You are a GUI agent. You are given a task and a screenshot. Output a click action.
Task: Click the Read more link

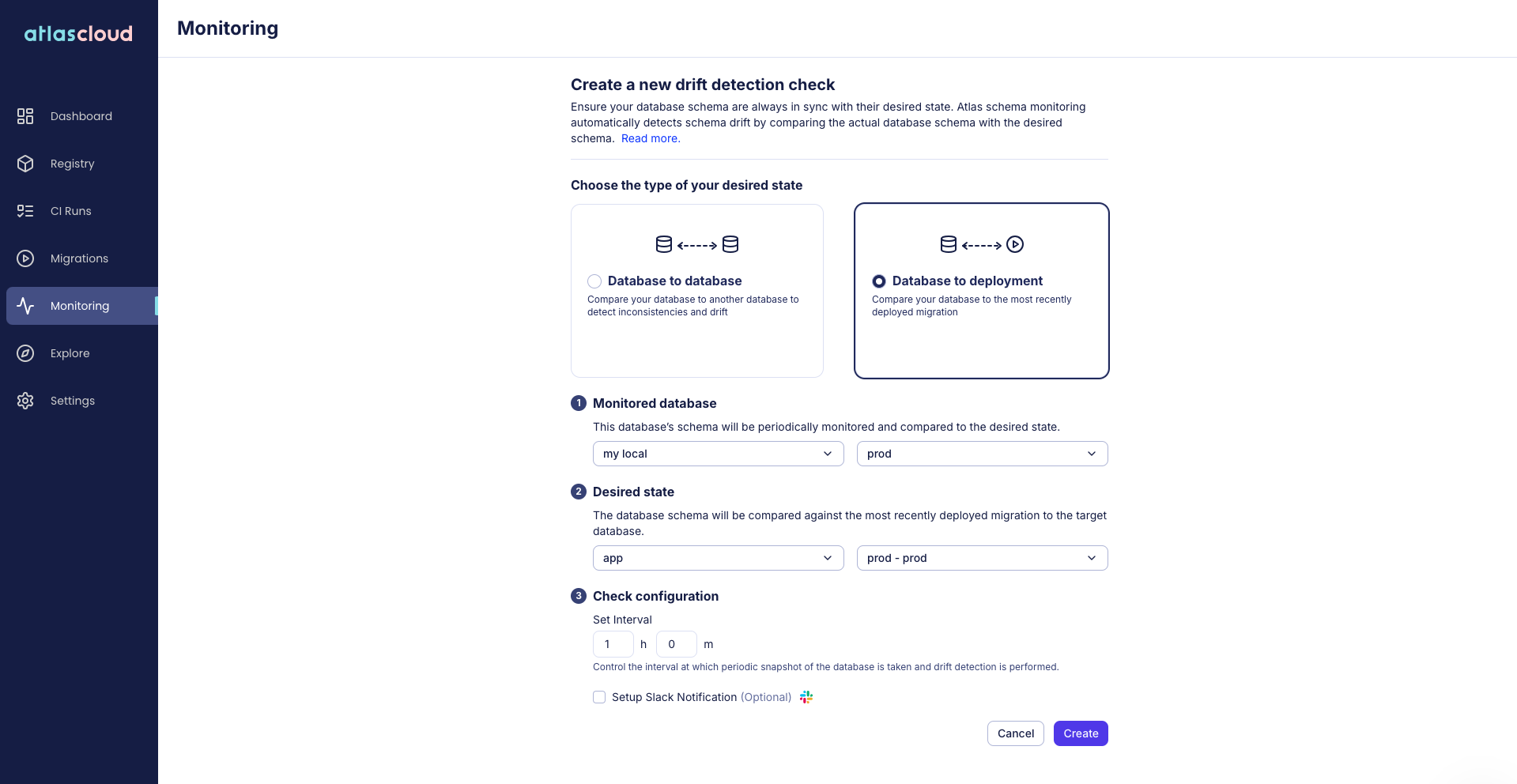coord(649,138)
